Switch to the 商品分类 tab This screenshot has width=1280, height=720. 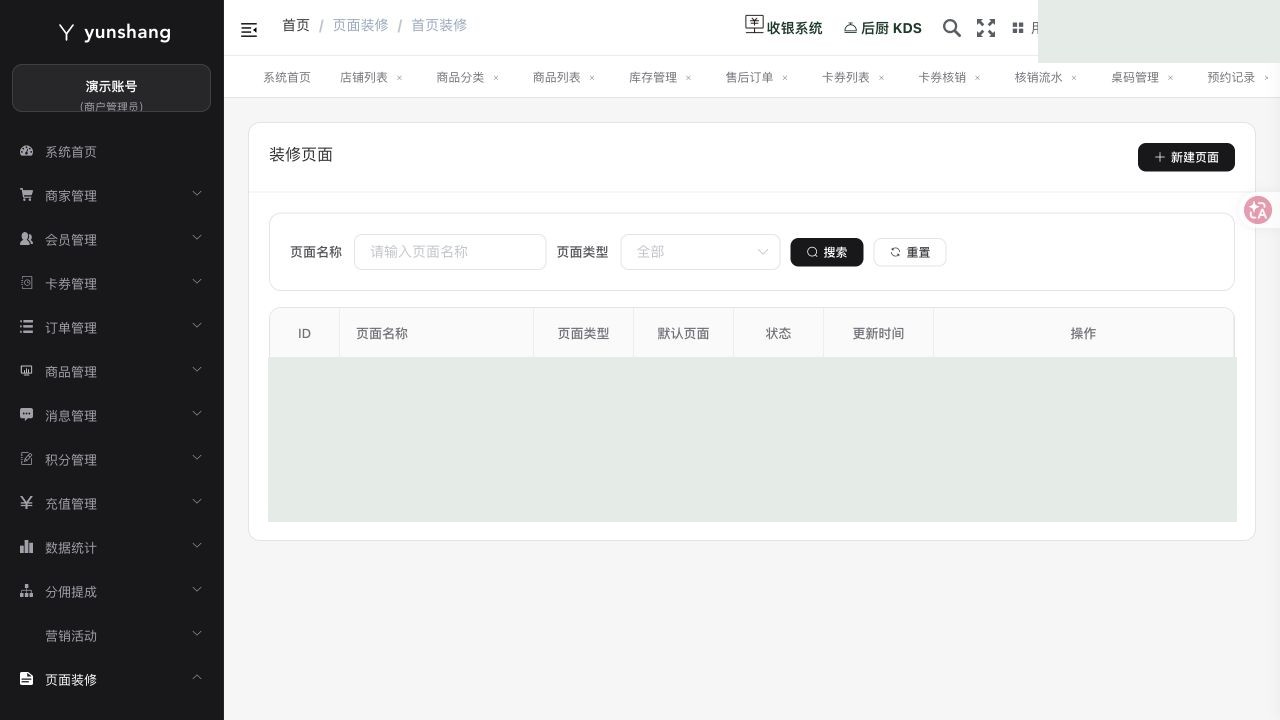click(x=460, y=77)
